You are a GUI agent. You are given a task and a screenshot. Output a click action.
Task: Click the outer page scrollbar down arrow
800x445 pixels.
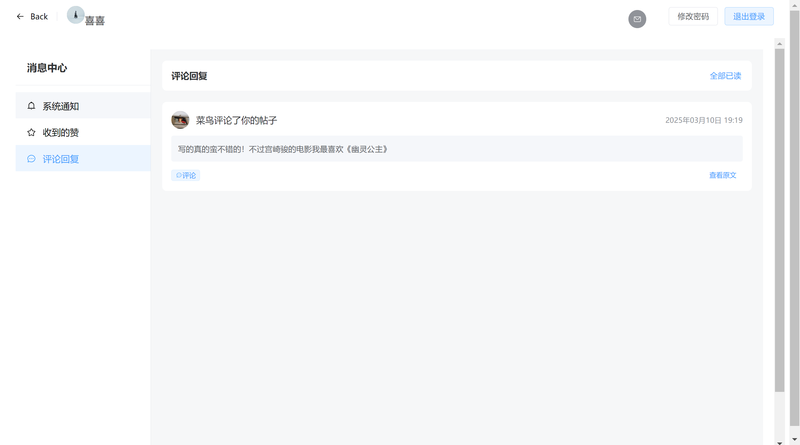pos(794,439)
